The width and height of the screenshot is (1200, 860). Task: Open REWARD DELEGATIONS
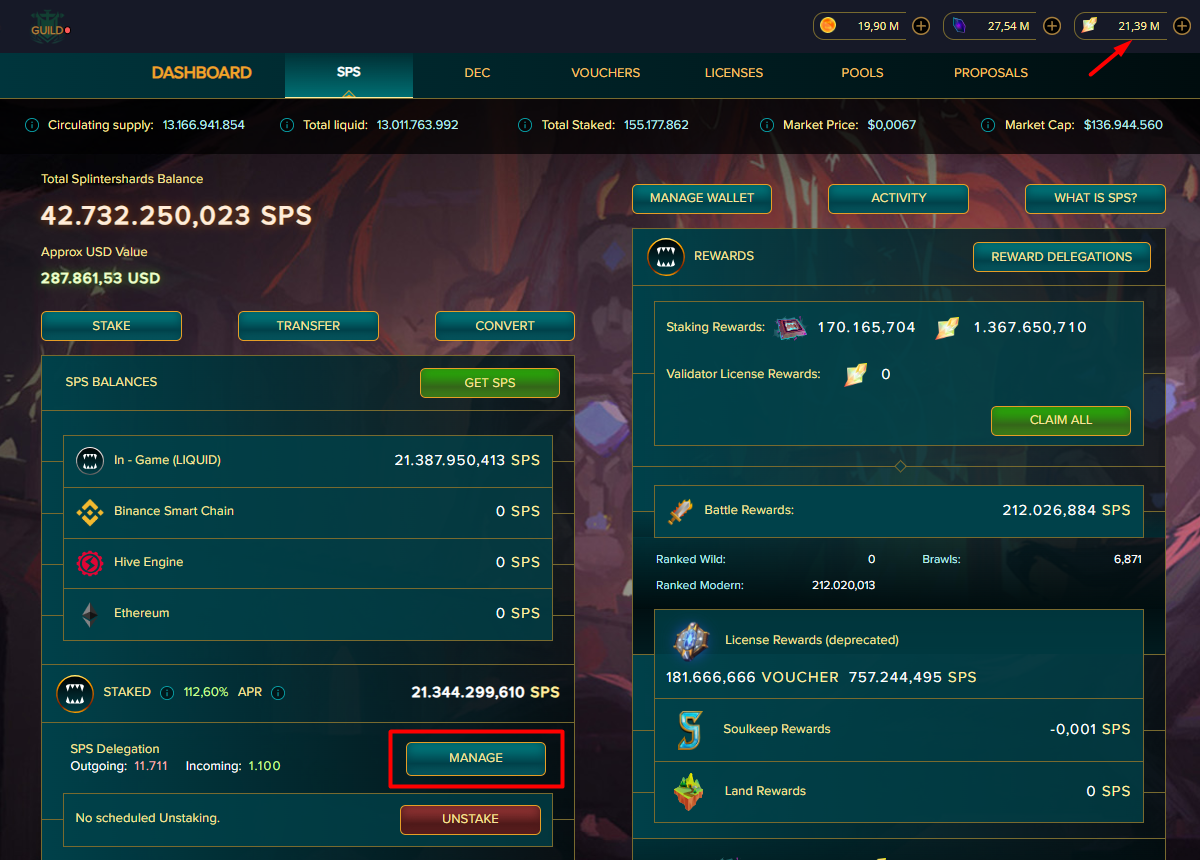(1062, 257)
